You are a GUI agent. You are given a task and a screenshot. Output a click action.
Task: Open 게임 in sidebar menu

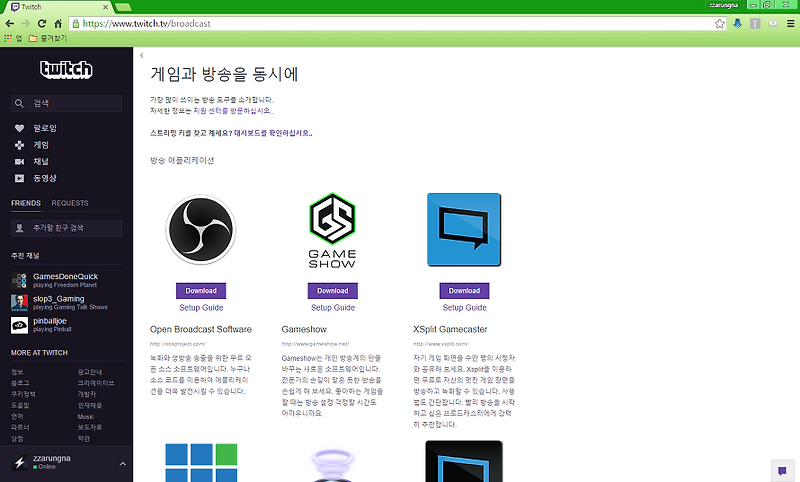41,145
